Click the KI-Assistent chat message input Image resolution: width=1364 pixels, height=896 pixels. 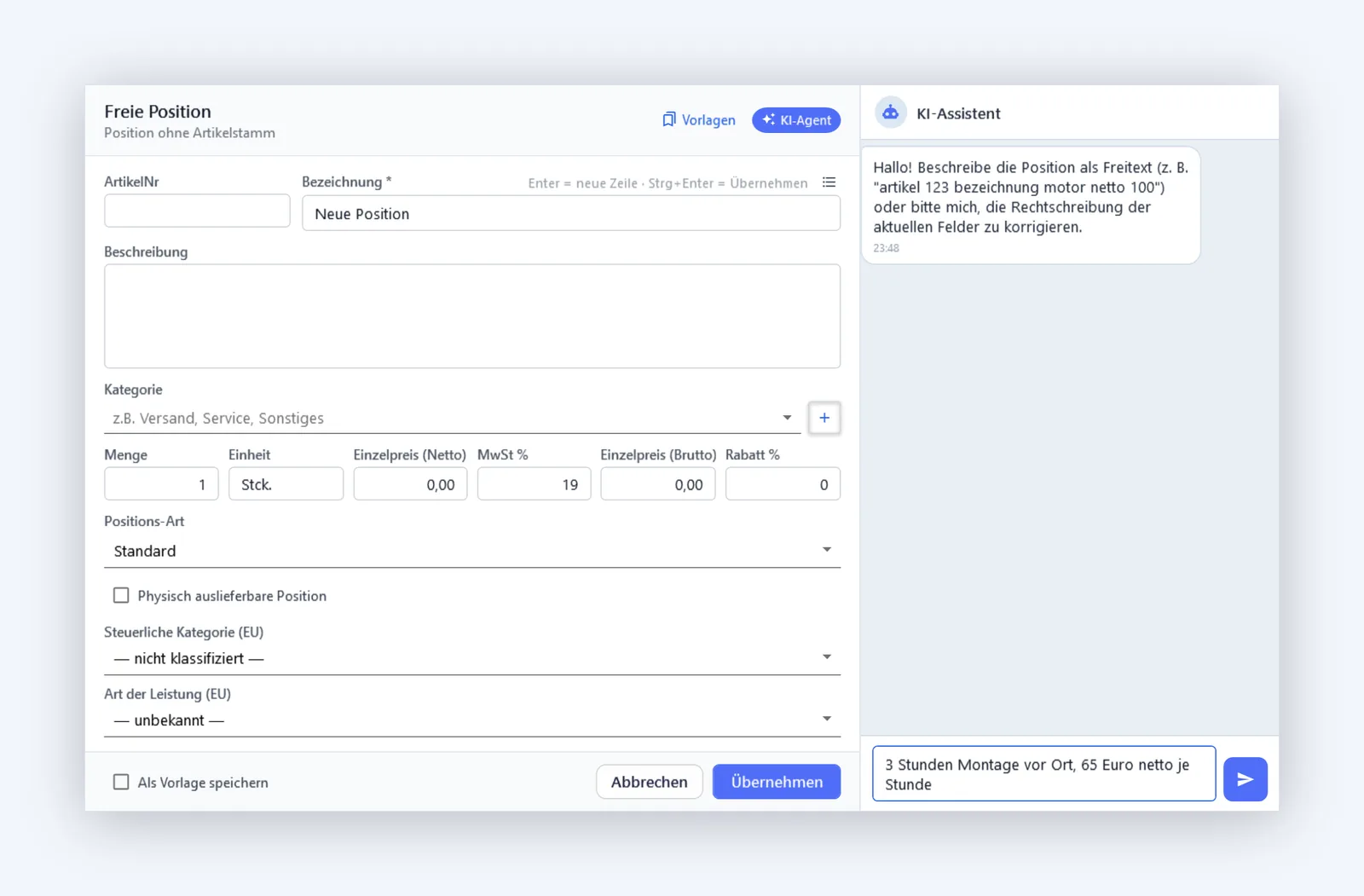tap(1044, 774)
